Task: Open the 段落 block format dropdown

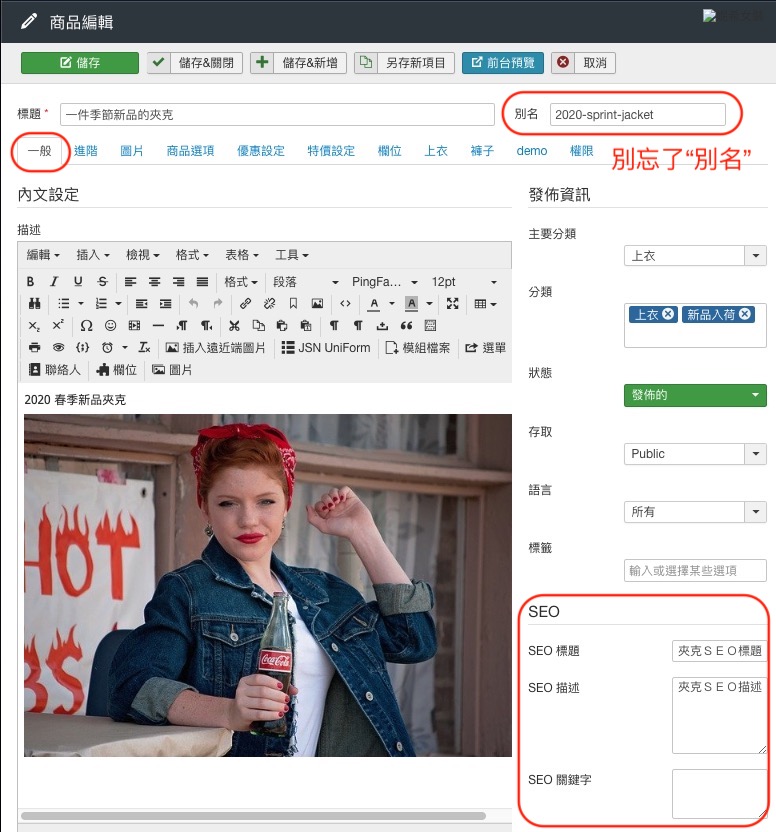Action: pos(305,282)
